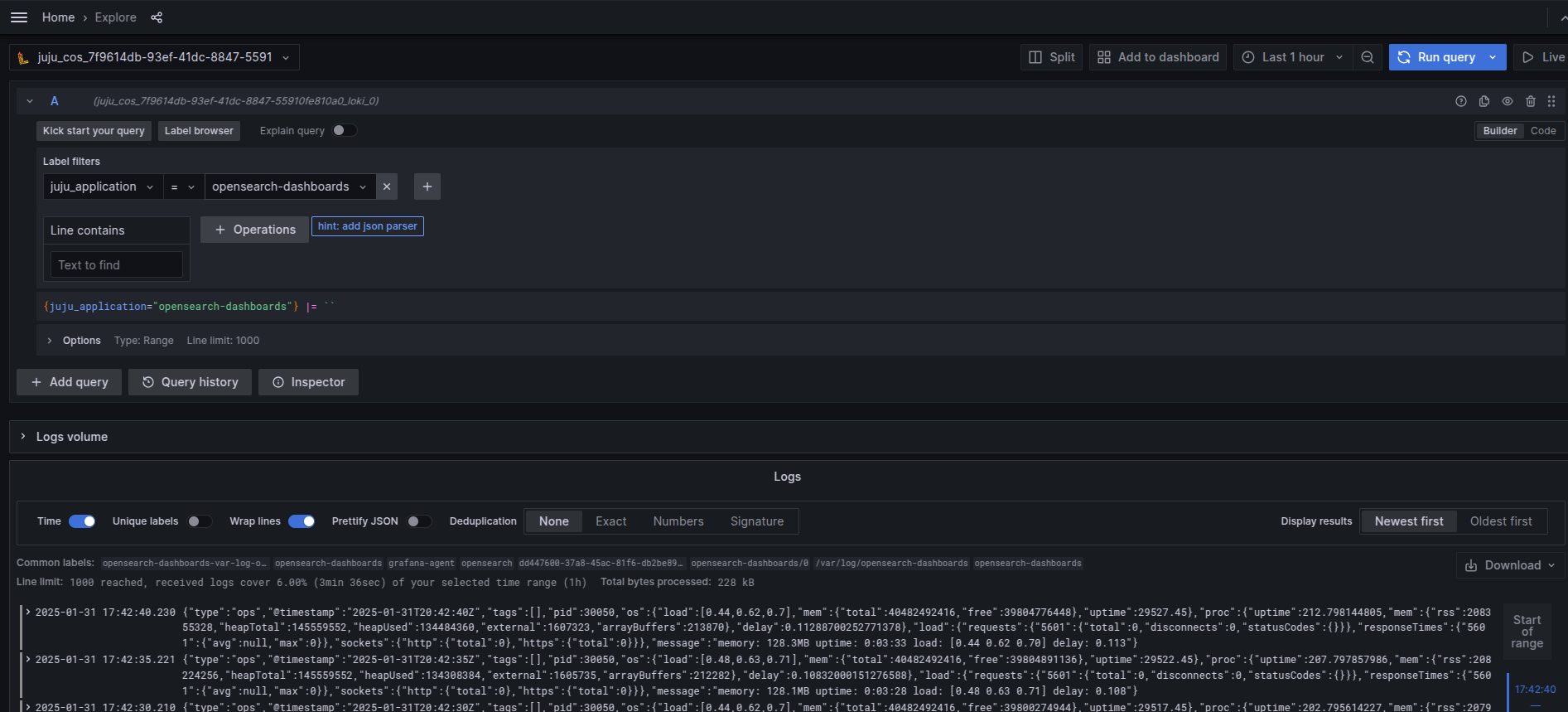Screen dimensions: 1568x712
Task: Expand the Logs volume panel
Action: click(71, 437)
